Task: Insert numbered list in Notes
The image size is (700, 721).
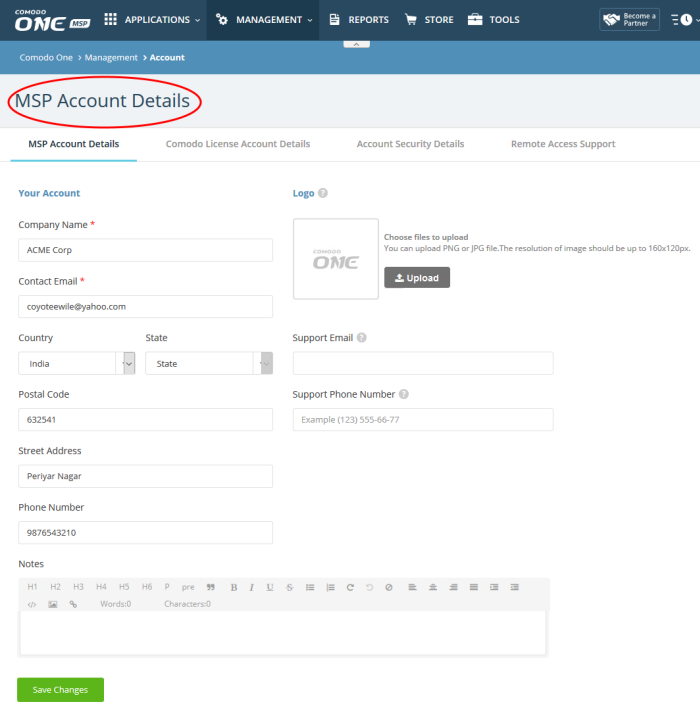Action: [330, 587]
